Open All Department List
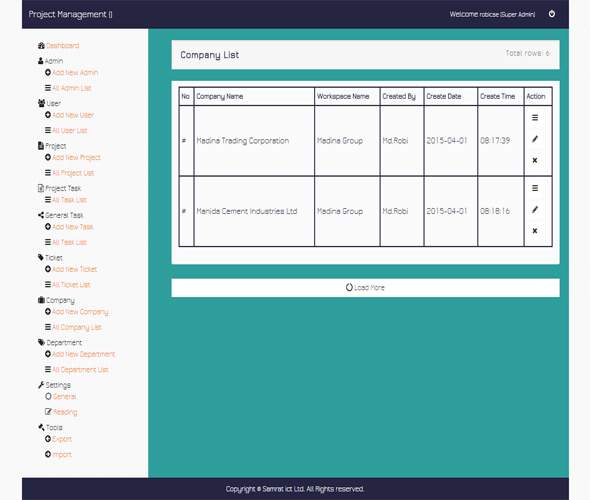 pyautogui.click(x=80, y=370)
